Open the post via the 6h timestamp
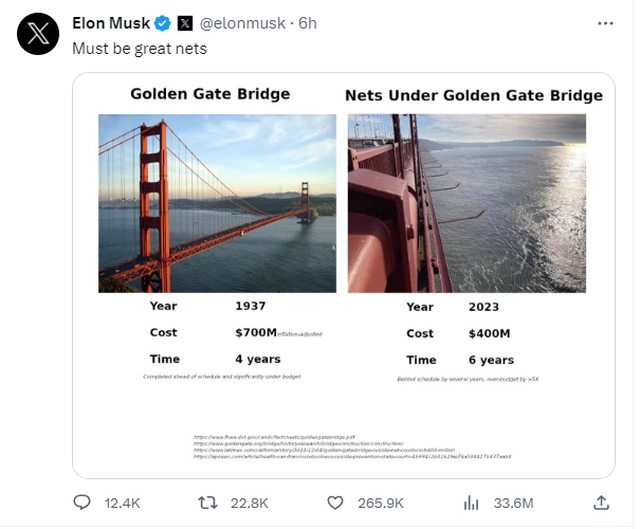The image size is (640, 529). (x=306, y=22)
